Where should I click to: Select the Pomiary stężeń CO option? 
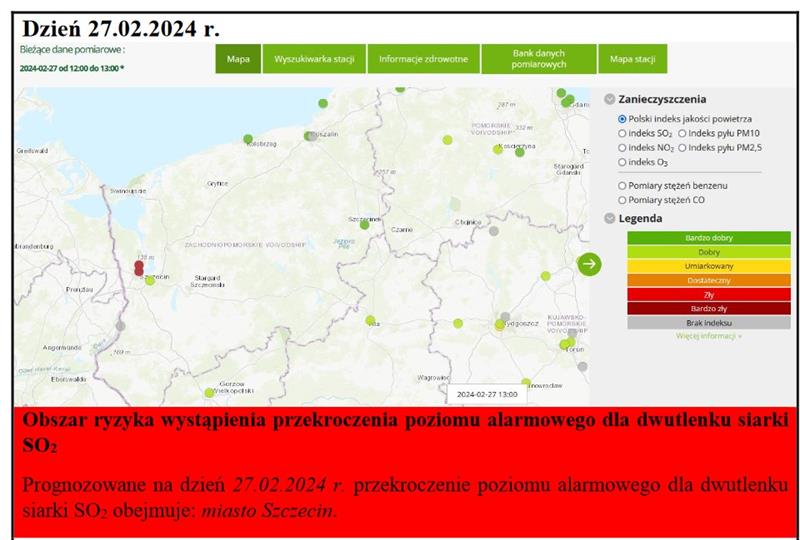[622, 200]
